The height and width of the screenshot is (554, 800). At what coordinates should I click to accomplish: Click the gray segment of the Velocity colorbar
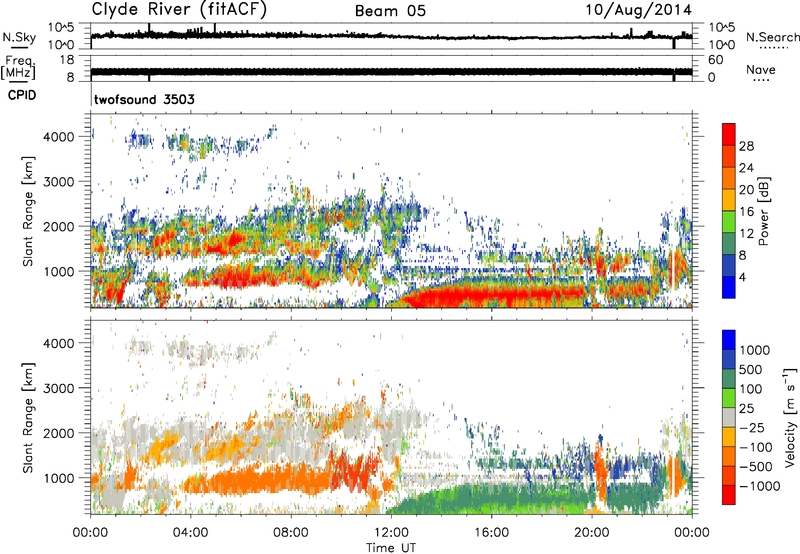(x=729, y=418)
